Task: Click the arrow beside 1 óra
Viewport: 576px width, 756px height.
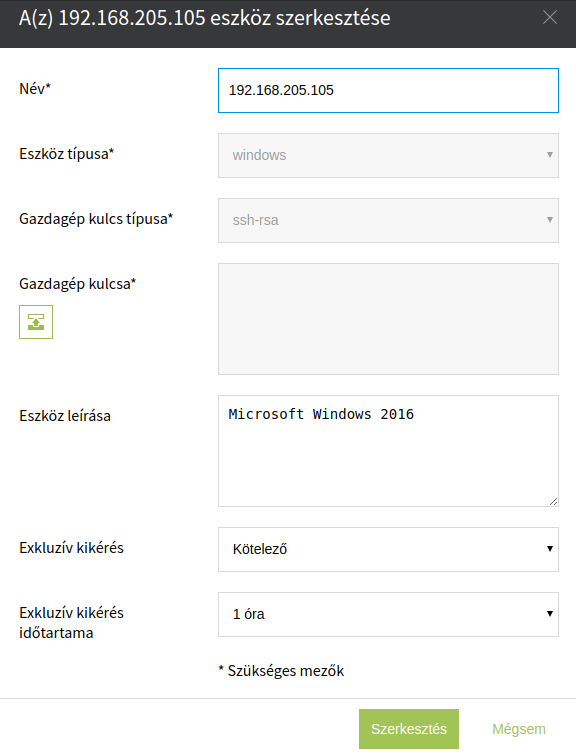Action: [x=549, y=614]
